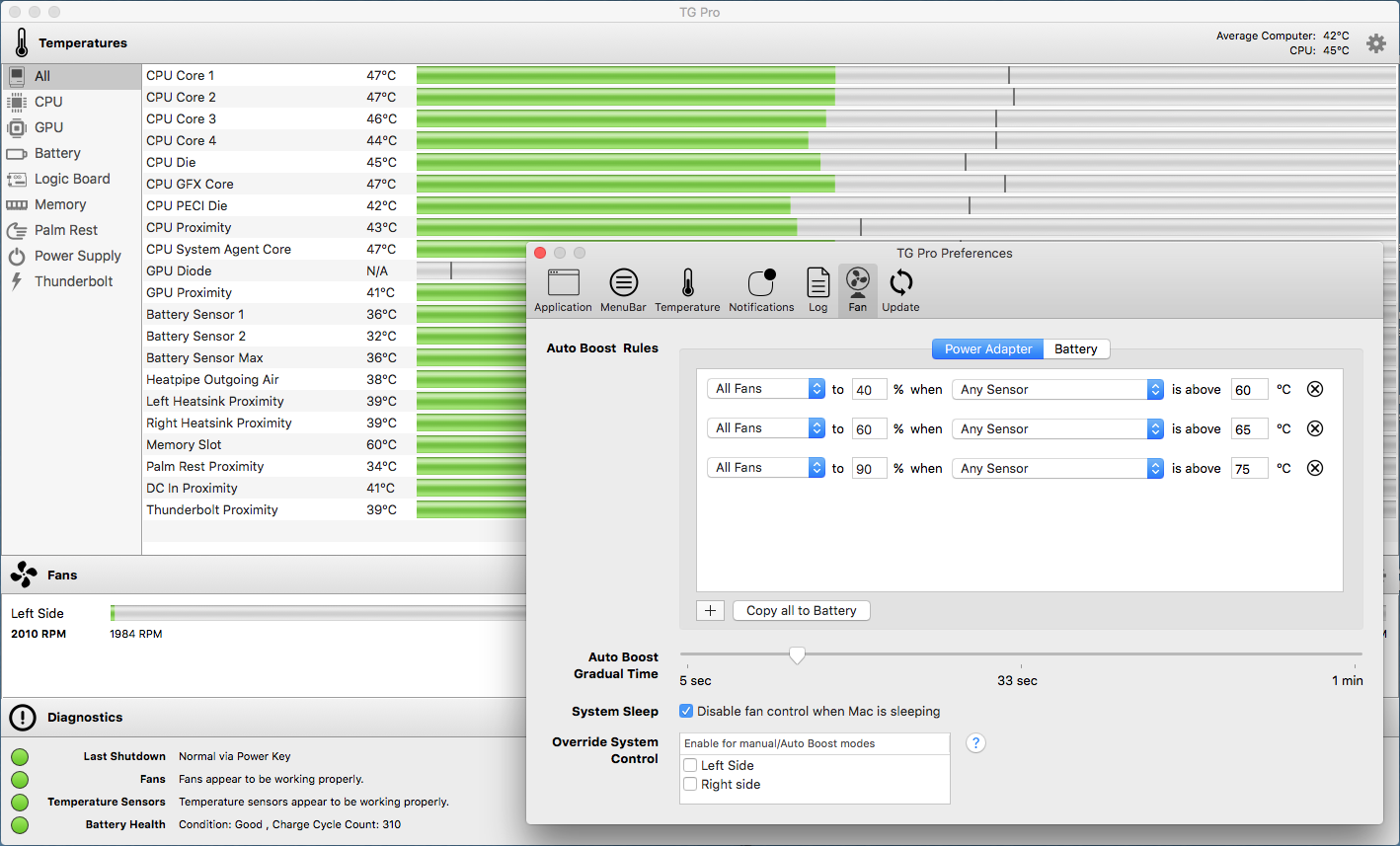Click the Fans section fan icon
The image size is (1400, 846).
click(x=24, y=575)
